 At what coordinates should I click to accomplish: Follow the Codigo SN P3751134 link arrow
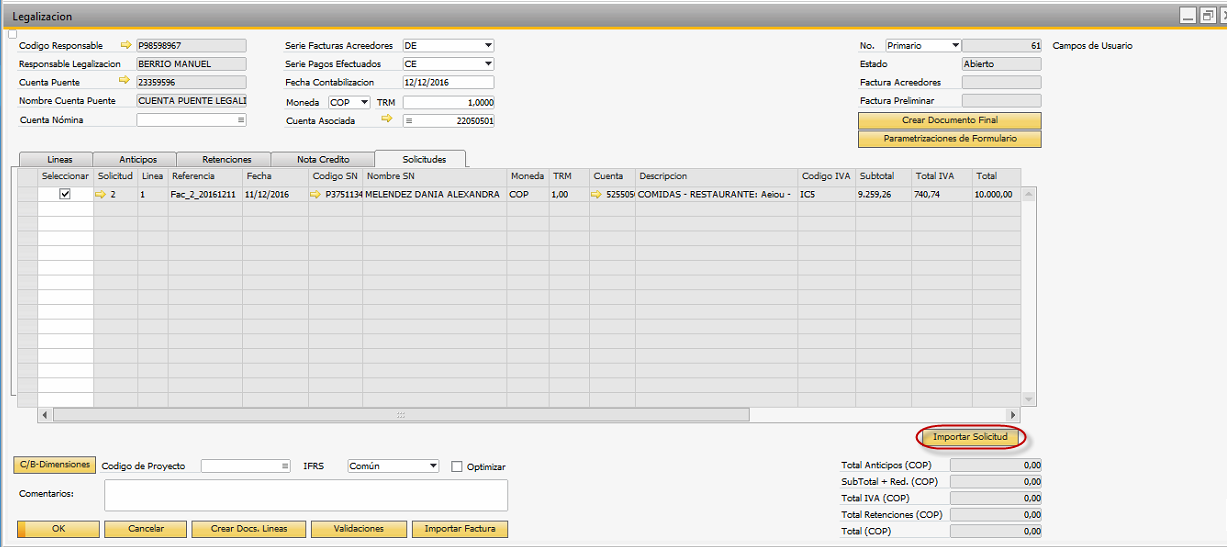[x=317, y=195]
